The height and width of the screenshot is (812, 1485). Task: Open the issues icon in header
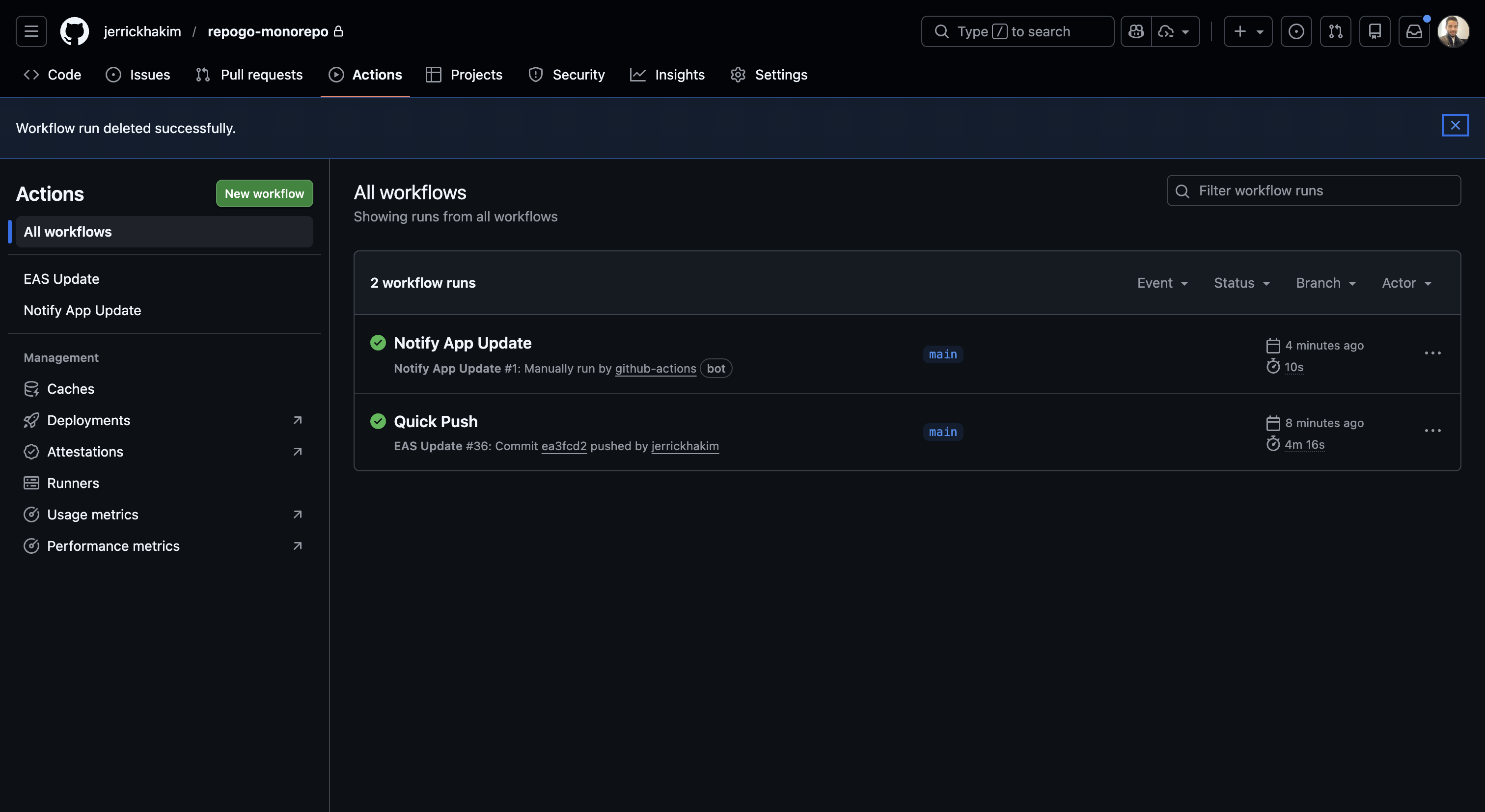click(1296, 31)
